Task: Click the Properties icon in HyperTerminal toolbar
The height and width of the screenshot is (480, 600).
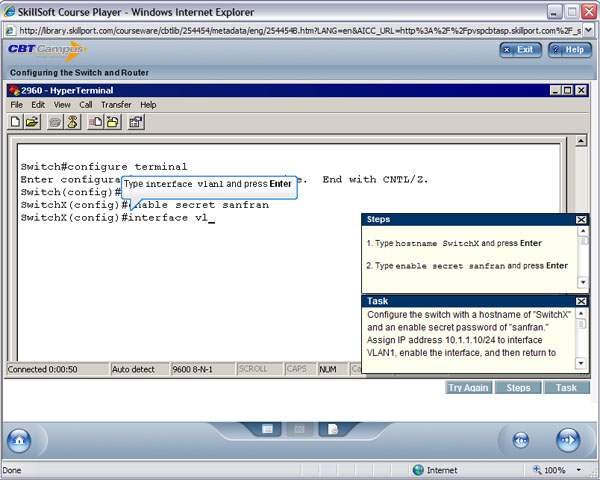Action: (x=136, y=122)
